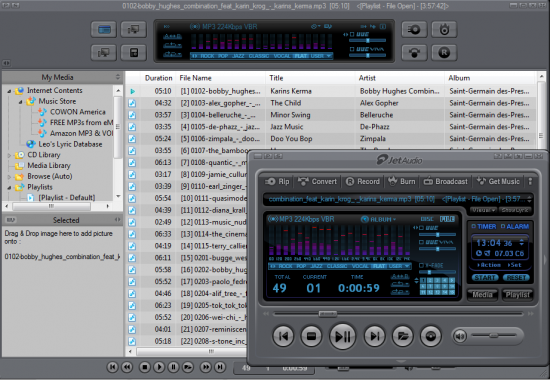Select the playlist row titled Minor Swing
This screenshot has width=550, height=380.
click(330, 115)
